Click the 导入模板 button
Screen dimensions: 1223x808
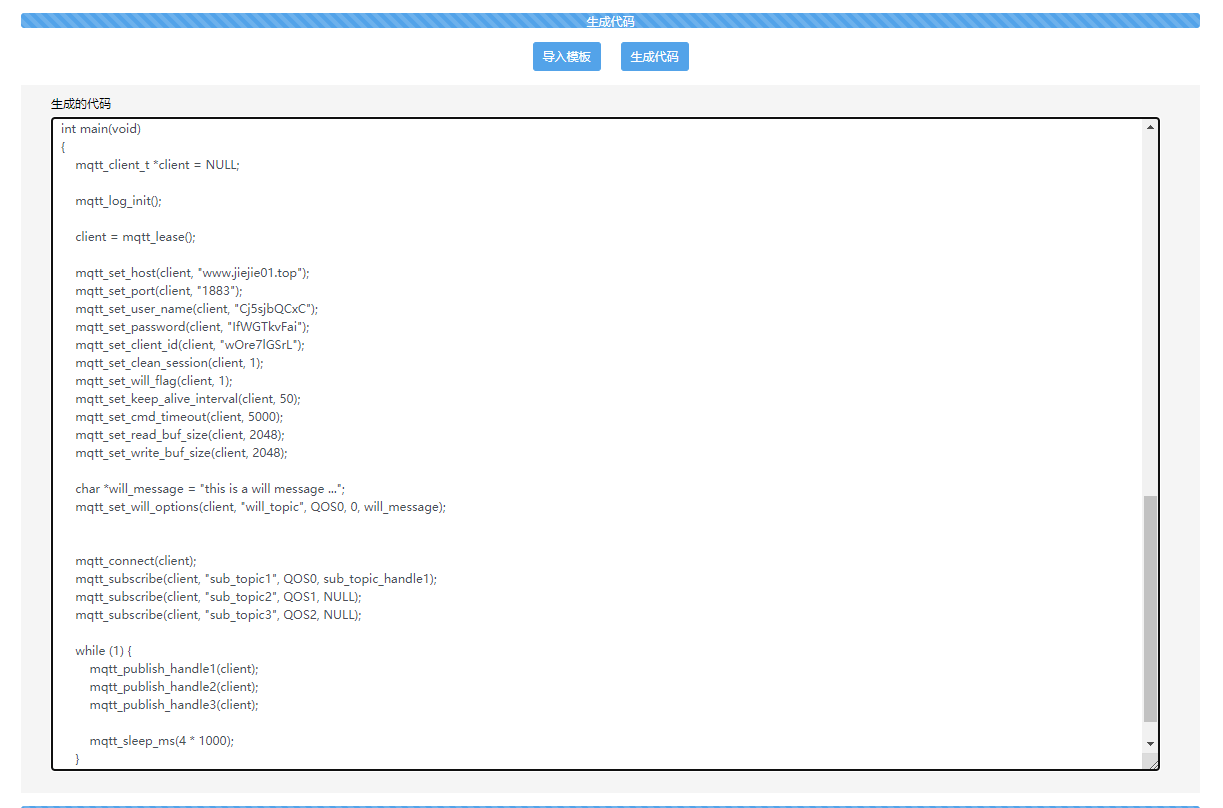click(566, 56)
